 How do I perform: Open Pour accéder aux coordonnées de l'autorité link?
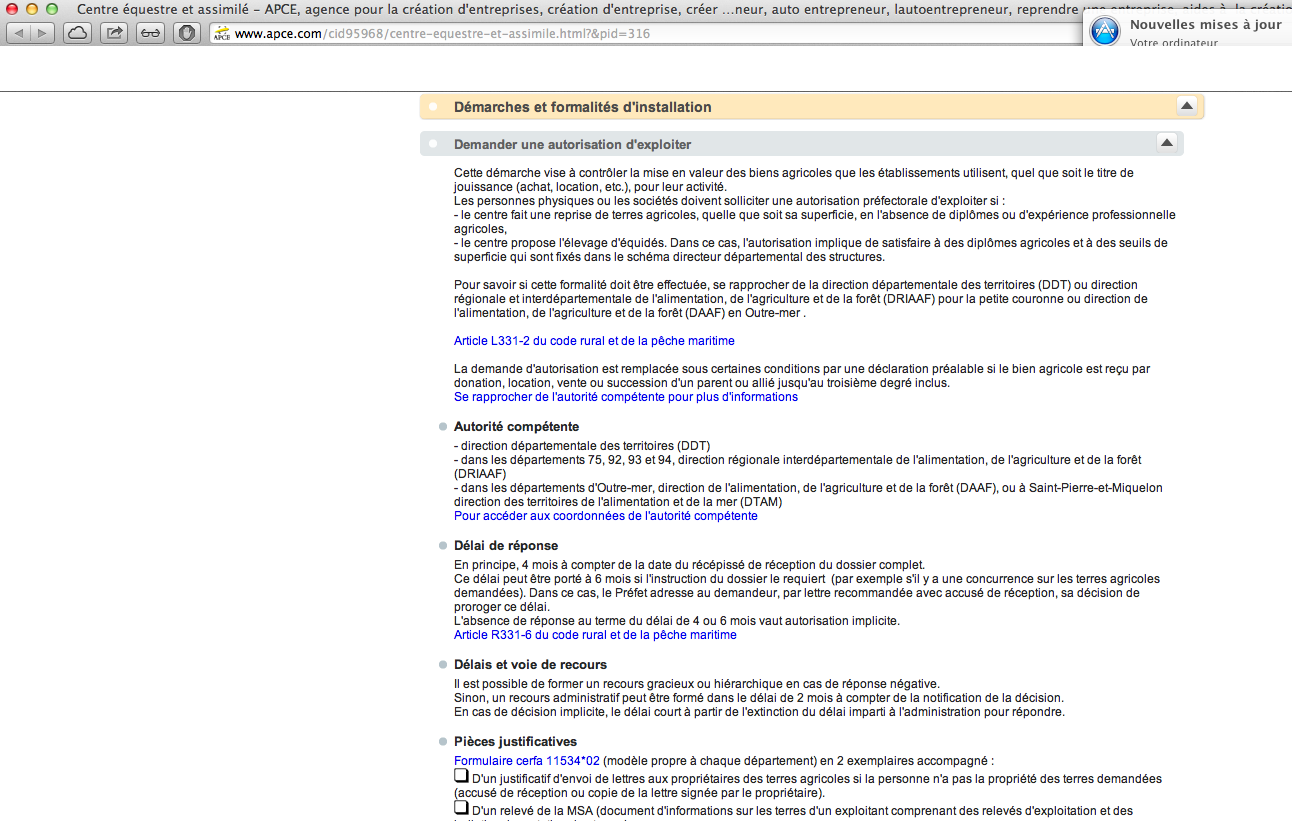pyautogui.click(x=606, y=516)
